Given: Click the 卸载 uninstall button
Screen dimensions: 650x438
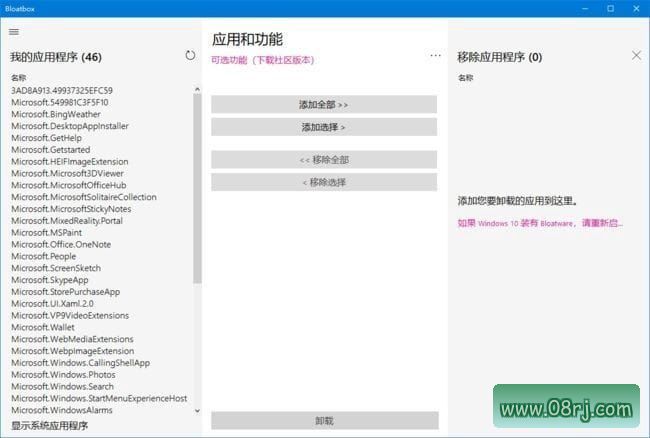Looking at the screenshot, I should (325, 421).
